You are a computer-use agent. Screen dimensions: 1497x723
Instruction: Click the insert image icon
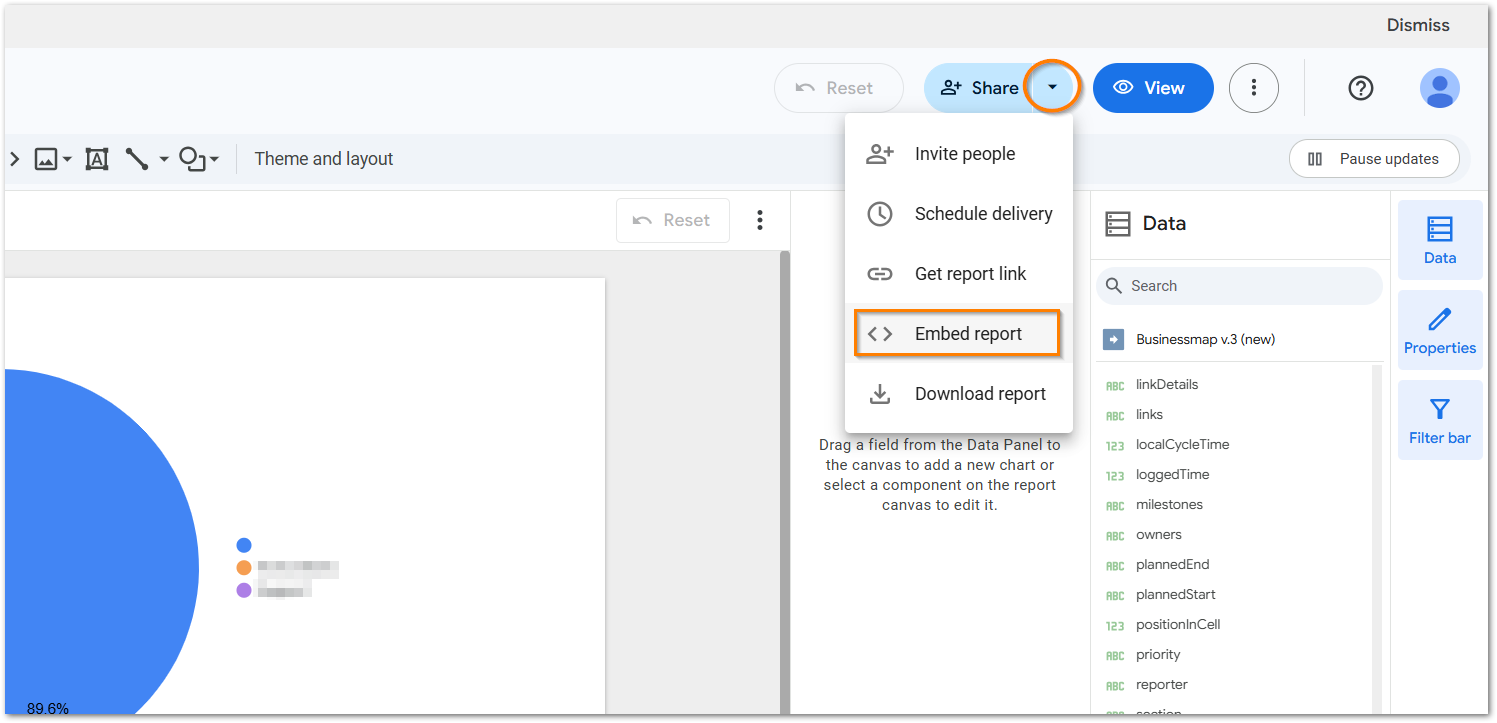coord(46,159)
